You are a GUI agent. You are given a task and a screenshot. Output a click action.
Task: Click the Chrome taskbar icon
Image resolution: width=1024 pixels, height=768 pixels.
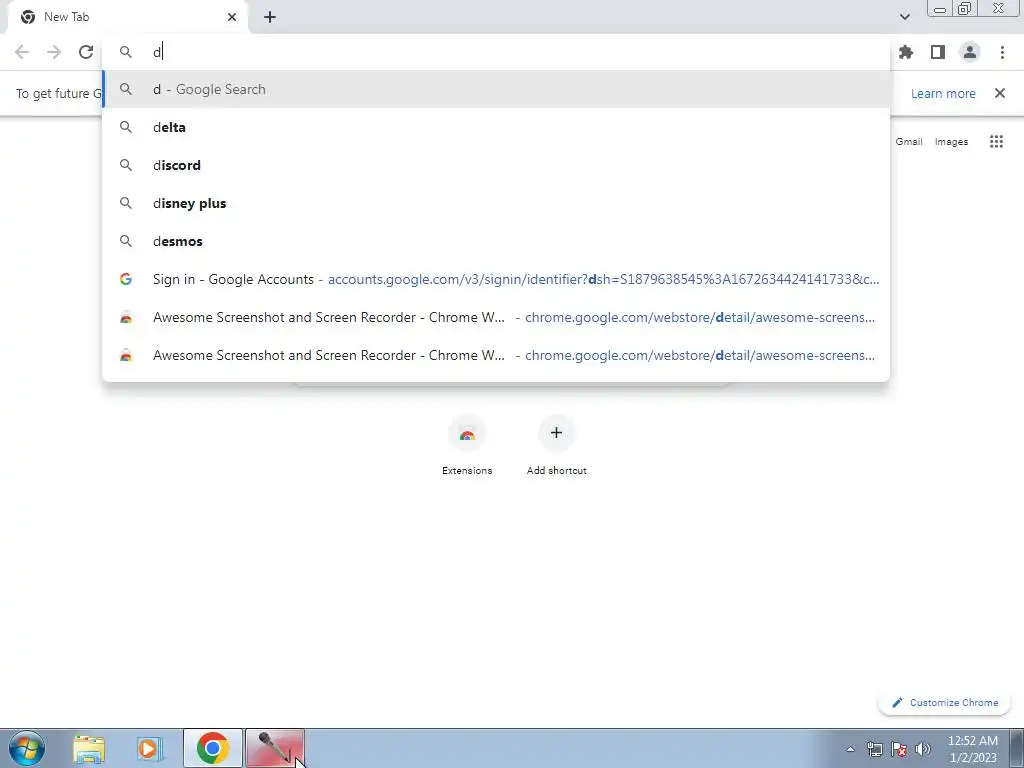212,748
